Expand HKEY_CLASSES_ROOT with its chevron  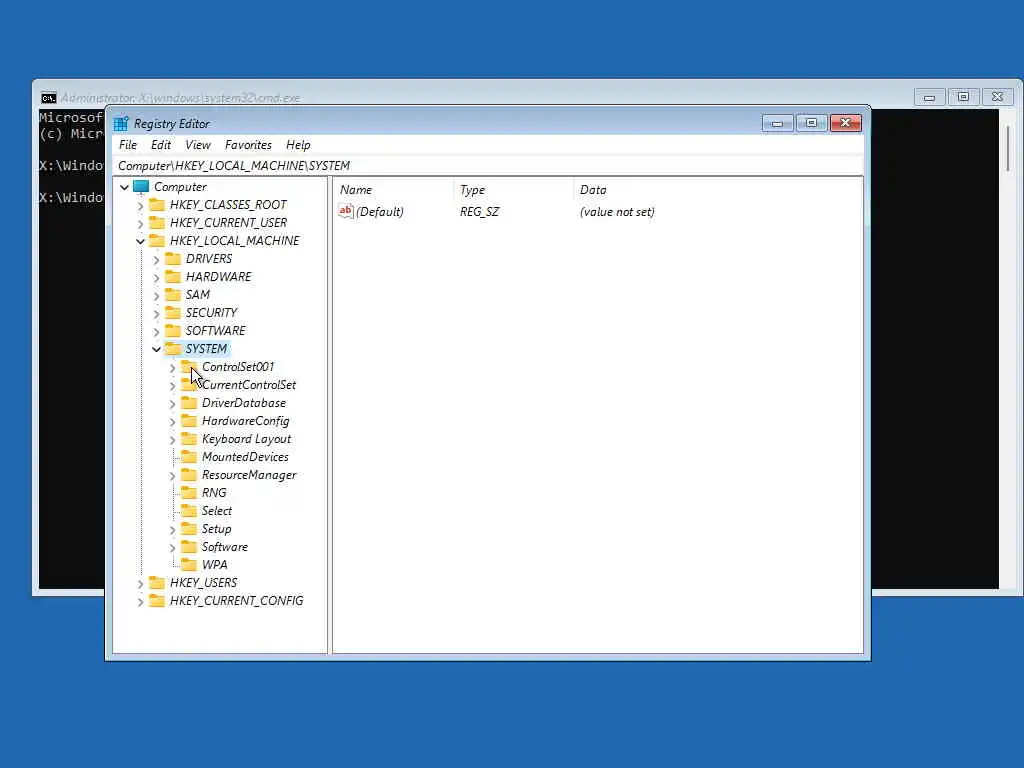(140, 206)
